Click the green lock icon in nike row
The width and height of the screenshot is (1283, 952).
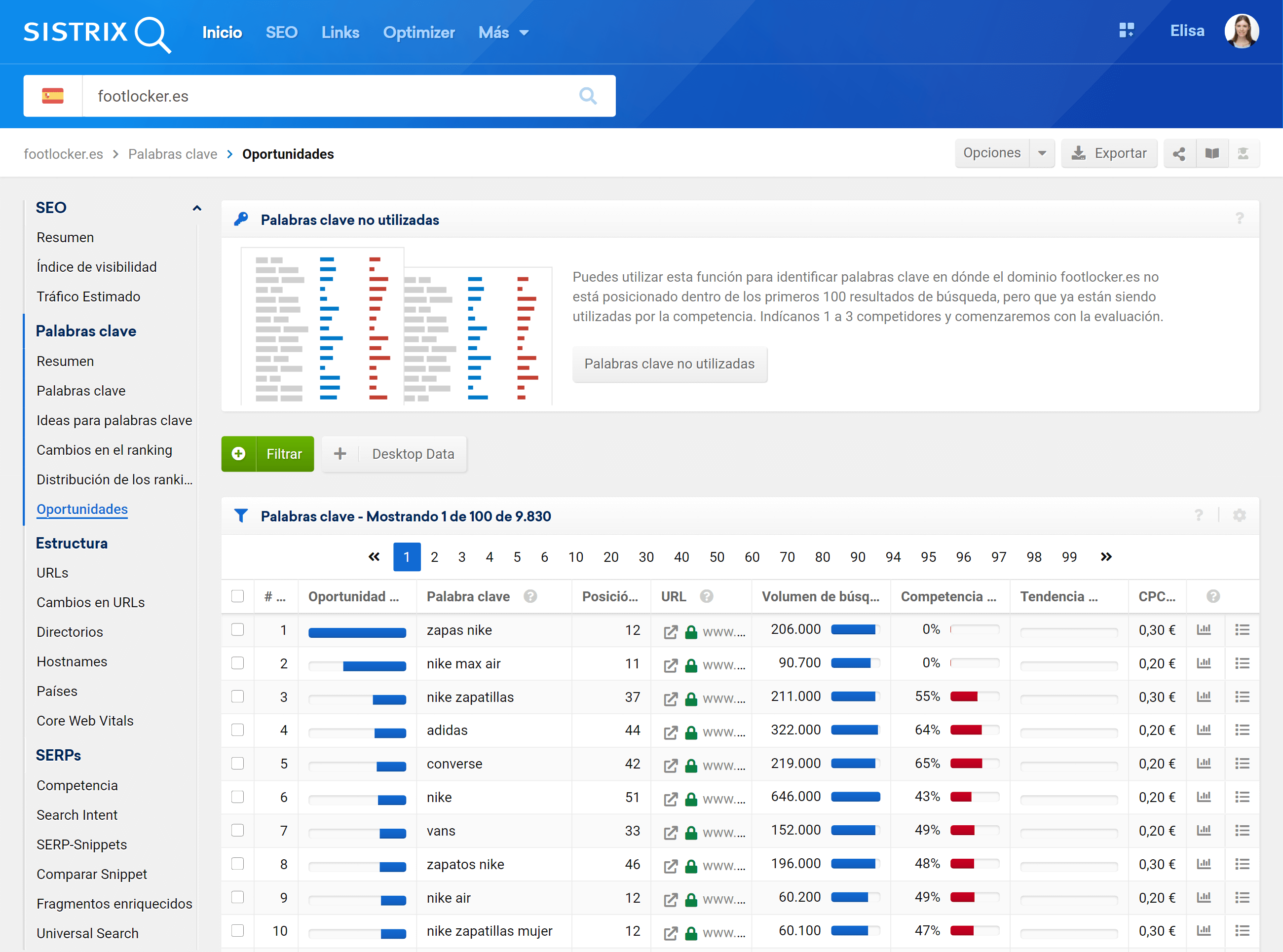691,799
